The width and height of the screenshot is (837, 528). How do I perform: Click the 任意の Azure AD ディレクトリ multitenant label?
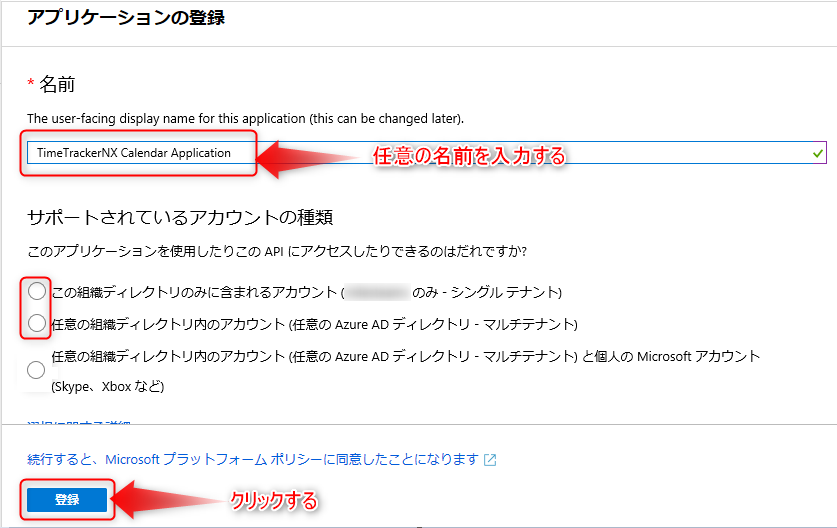coord(315,324)
